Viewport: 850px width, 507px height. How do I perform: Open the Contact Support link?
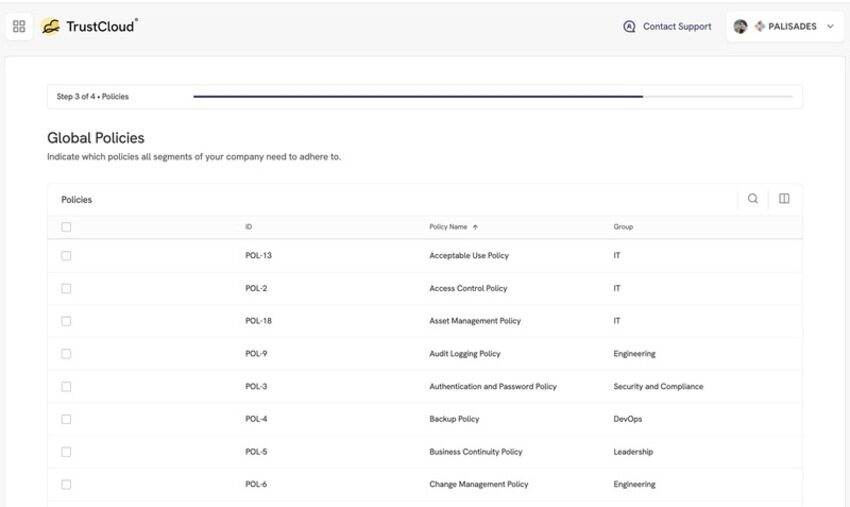tap(677, 26)
